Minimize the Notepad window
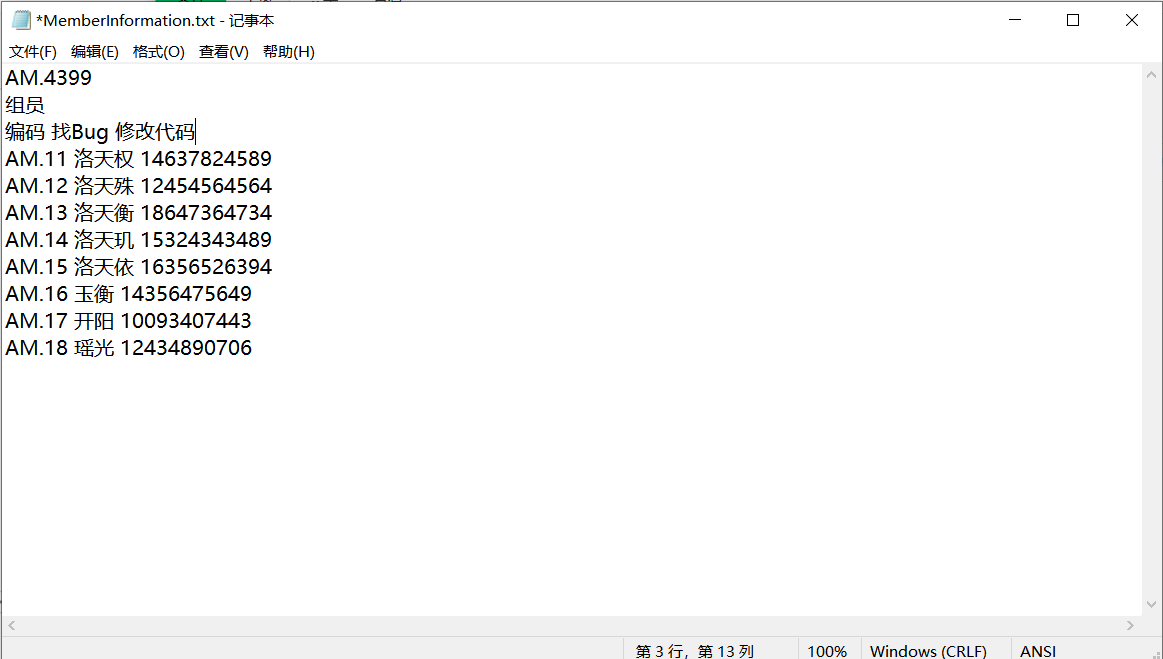The width and height of the screenshot is (1163, 659). [1015, 20]
